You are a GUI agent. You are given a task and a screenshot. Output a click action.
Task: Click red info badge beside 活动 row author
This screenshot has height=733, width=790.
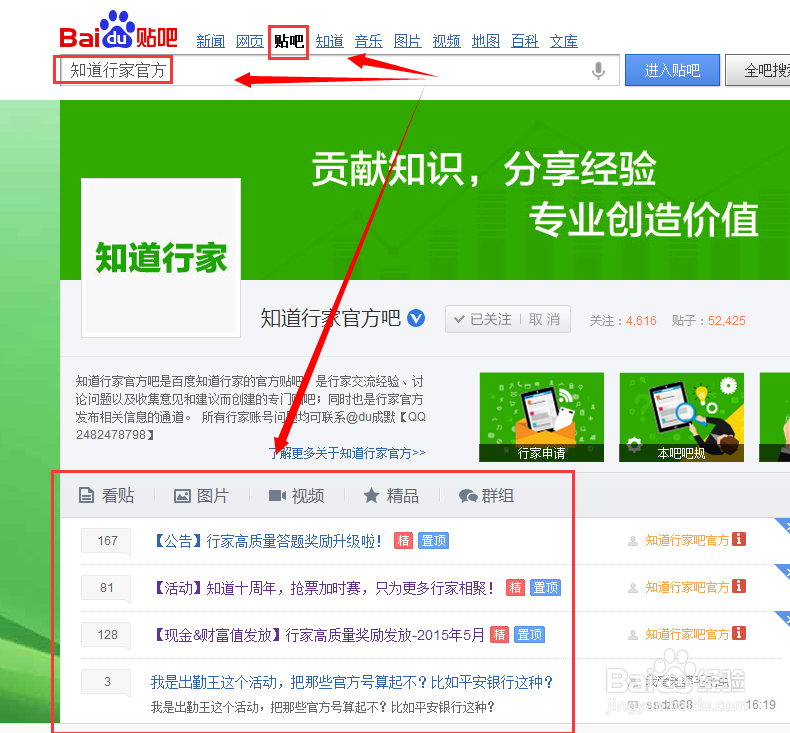tap(739, 586)
